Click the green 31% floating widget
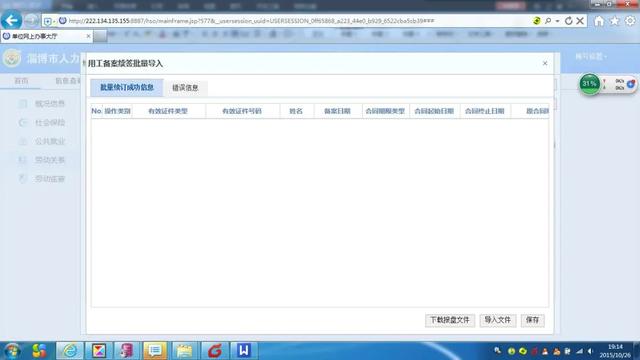640x360 pixels. [589, 84]
